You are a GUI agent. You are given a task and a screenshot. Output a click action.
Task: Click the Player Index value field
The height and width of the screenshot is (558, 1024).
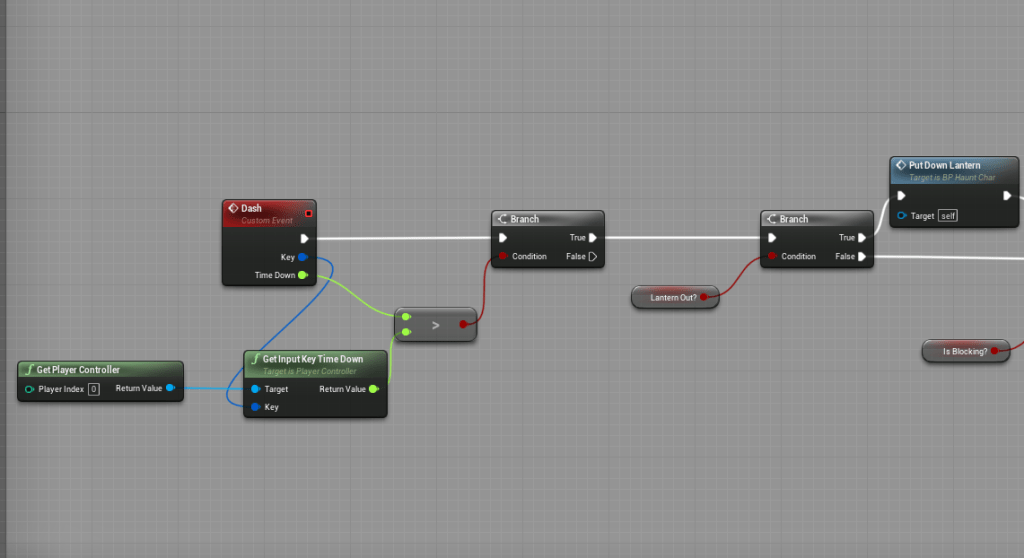93,389
